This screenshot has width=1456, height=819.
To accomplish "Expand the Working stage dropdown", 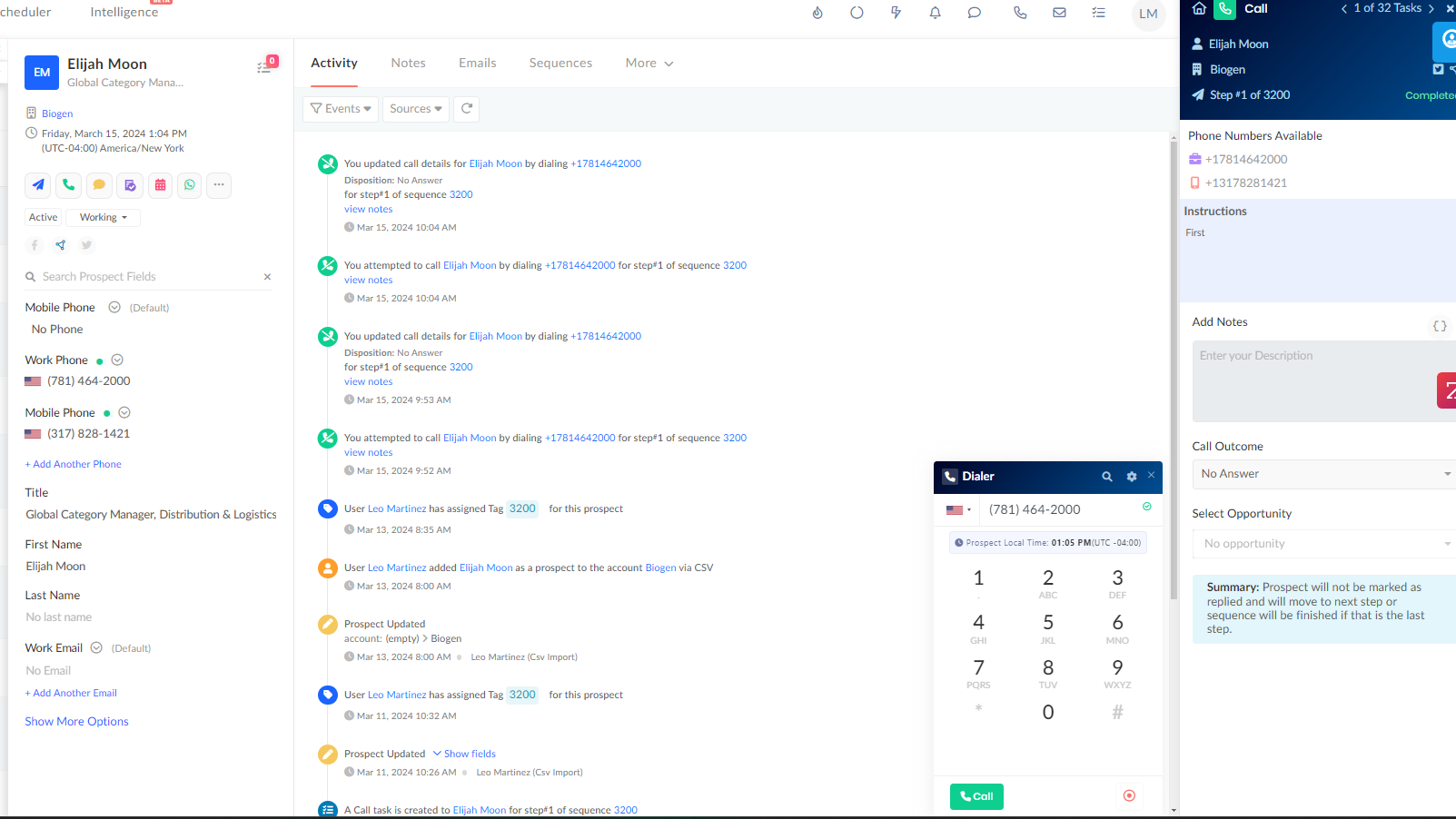I will point(103,218).
